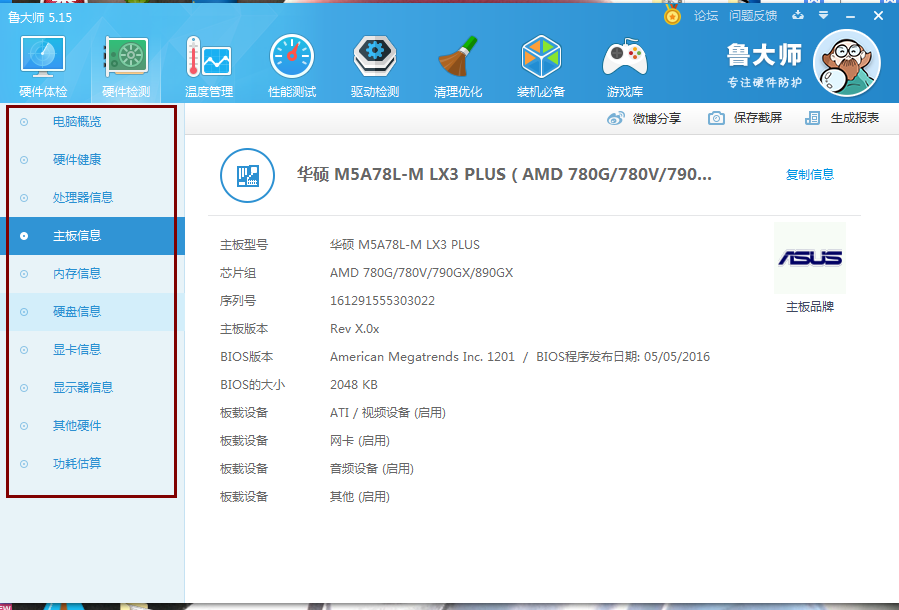Screen dimensions: 899x610
Task: Select 硬盘信息 in the sidebar
Action: point(92,312)
